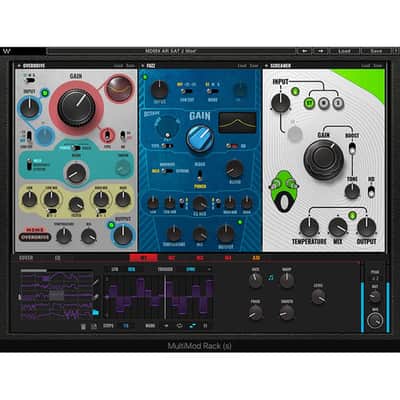
Task: Select the highlighted blue ping-pong mode icon
Action: pyautogui.click(x=192, y=326)
